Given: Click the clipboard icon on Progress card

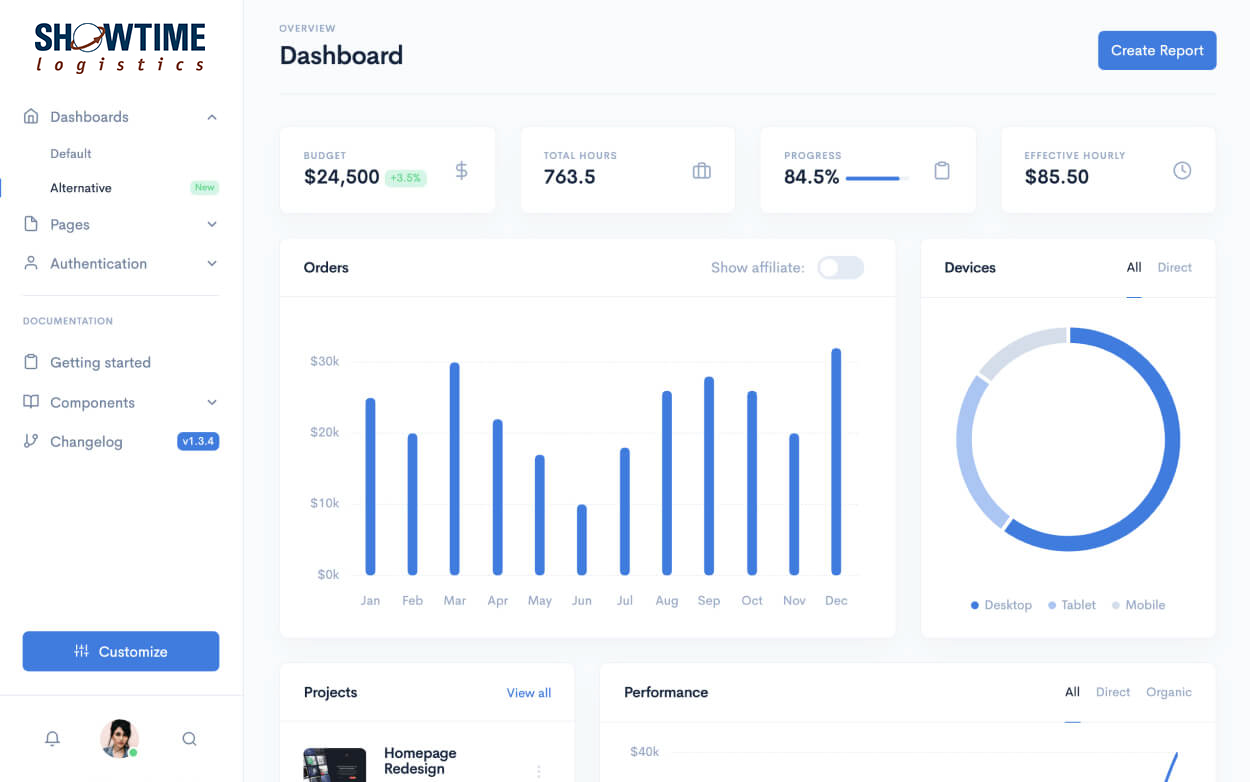Looking at the screenshot, I should click(942, 171).
